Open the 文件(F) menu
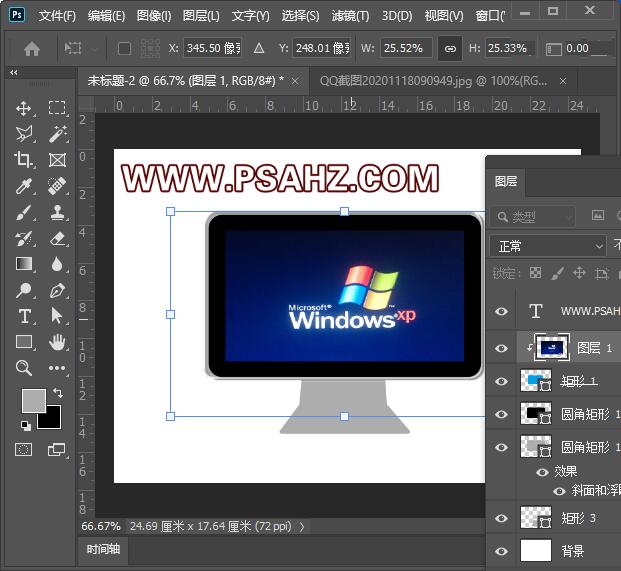Screen dimensions: 621x571 (x=57, y=16)
